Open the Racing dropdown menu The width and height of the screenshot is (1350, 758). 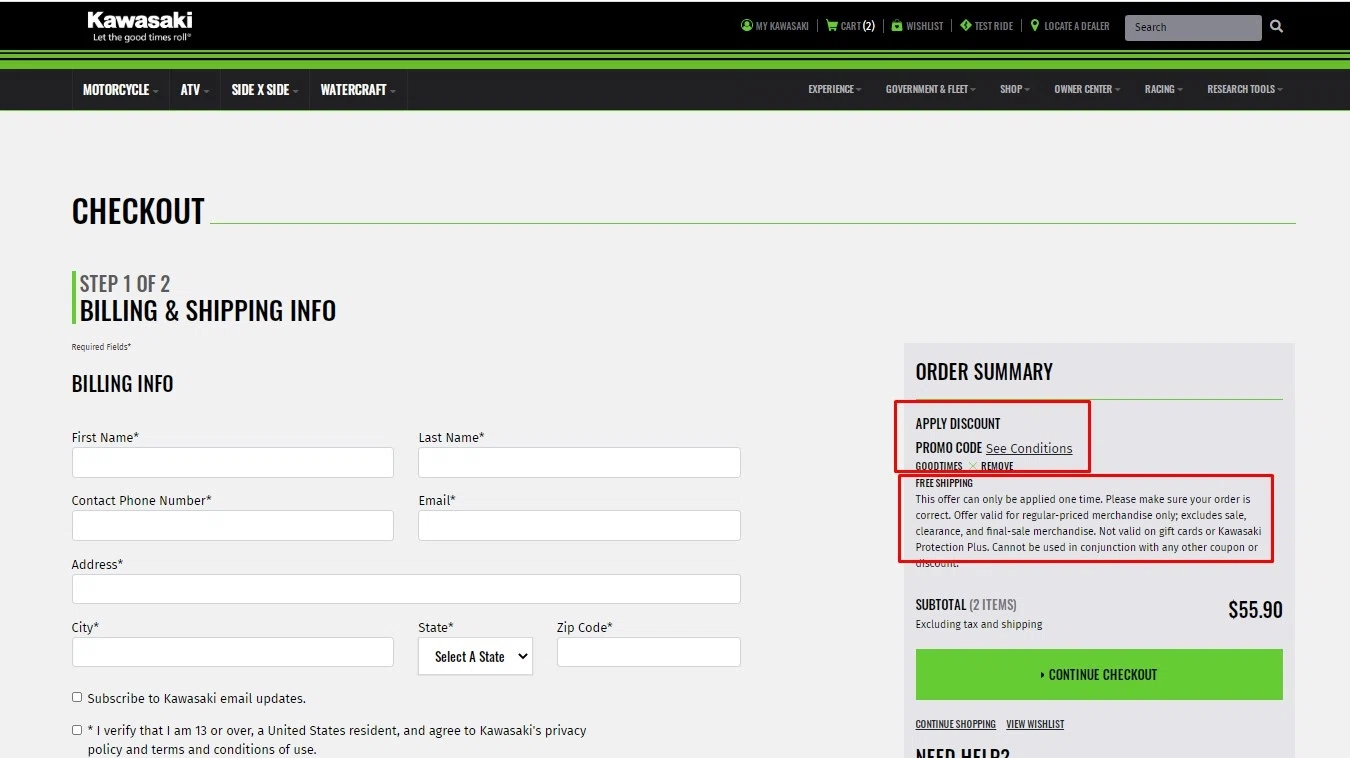1164,89
